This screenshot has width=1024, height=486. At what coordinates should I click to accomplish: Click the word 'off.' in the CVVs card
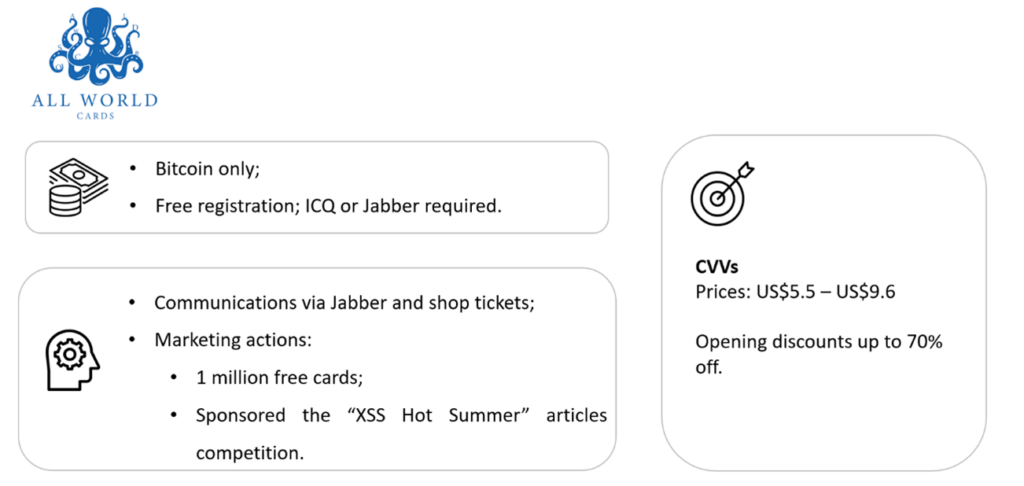point(709,367)
